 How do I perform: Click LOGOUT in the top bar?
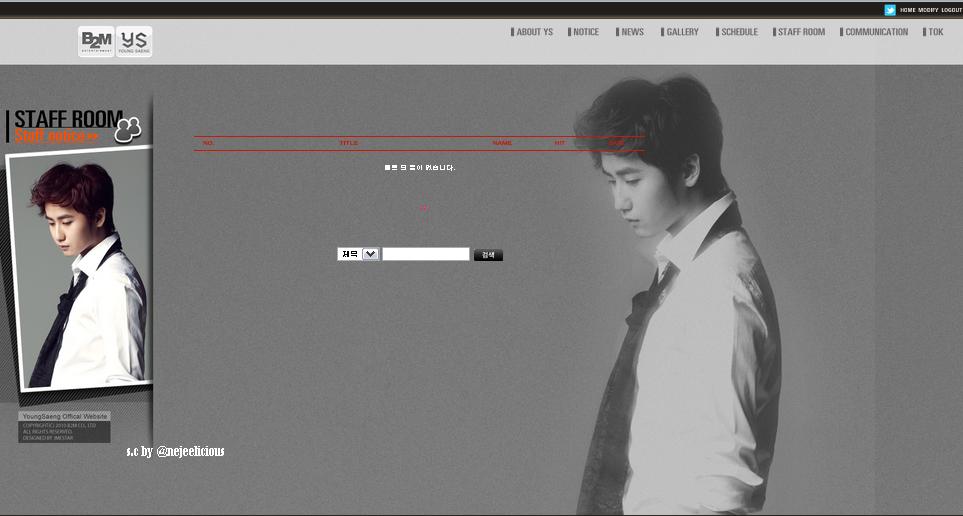[x=951, y=10]
